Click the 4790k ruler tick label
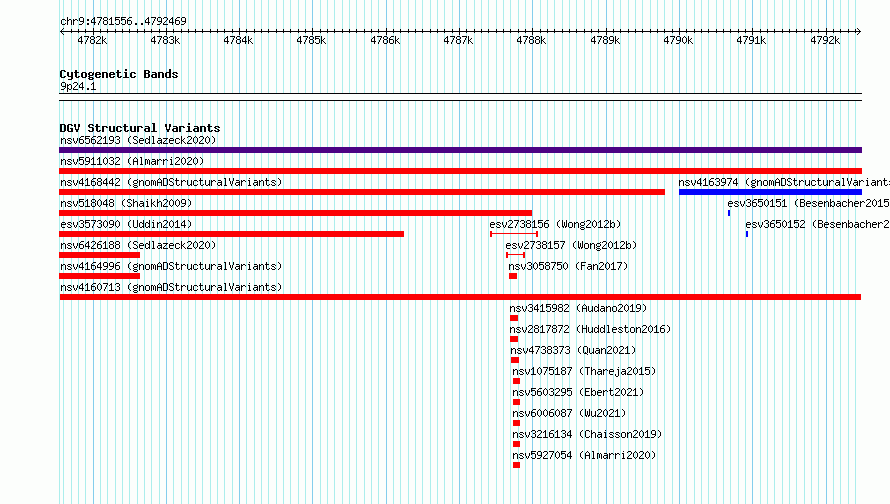The image size is (890, 504). pyautogui.click(x=678, y=40)
